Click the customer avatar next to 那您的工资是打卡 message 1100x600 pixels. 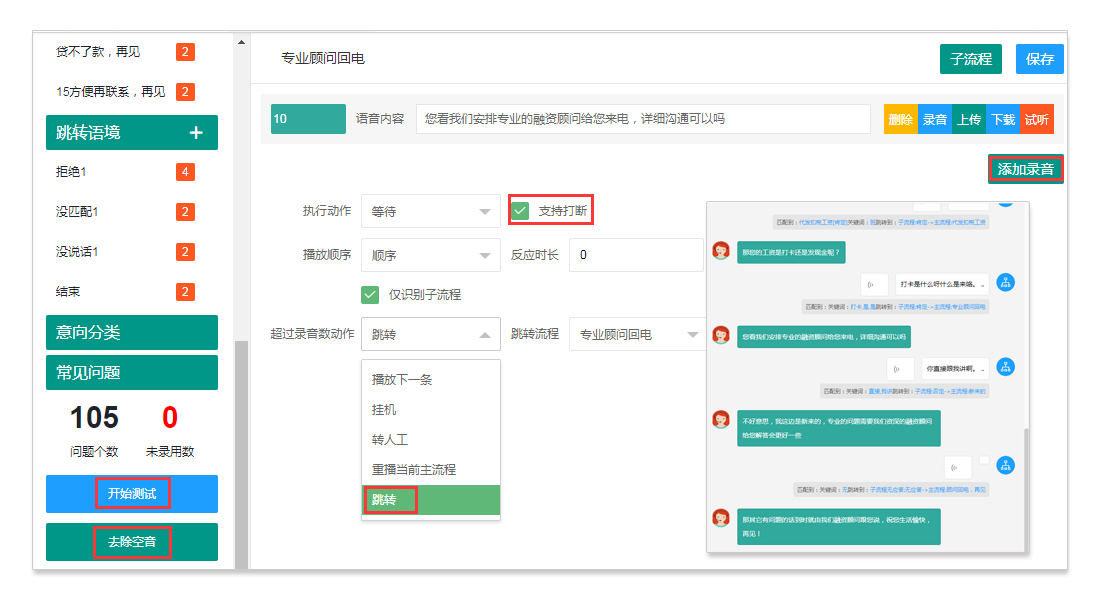point(721,252)
